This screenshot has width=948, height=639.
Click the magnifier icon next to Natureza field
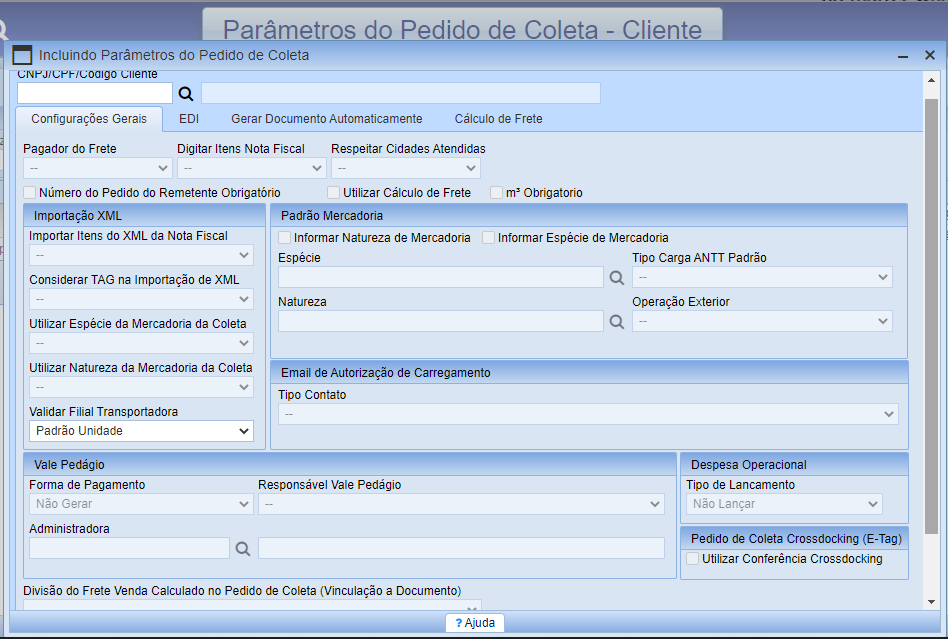(x=616, y=322)
